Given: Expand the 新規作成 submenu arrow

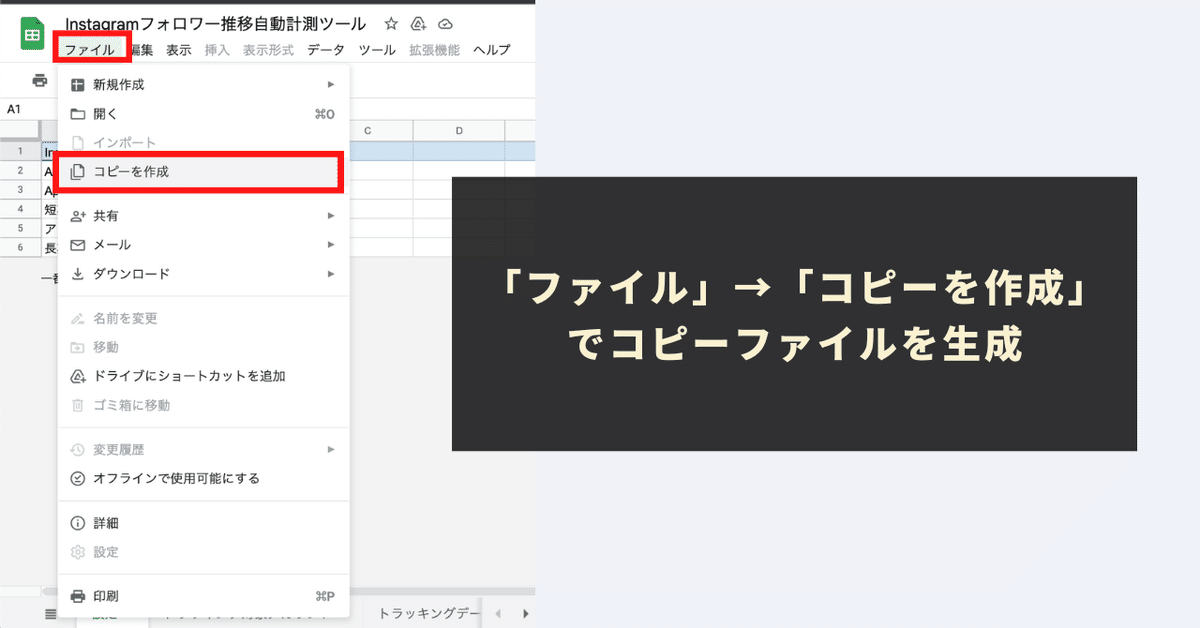Looking at the screenshot, I should pyautogui.click(x=331, y=85).
